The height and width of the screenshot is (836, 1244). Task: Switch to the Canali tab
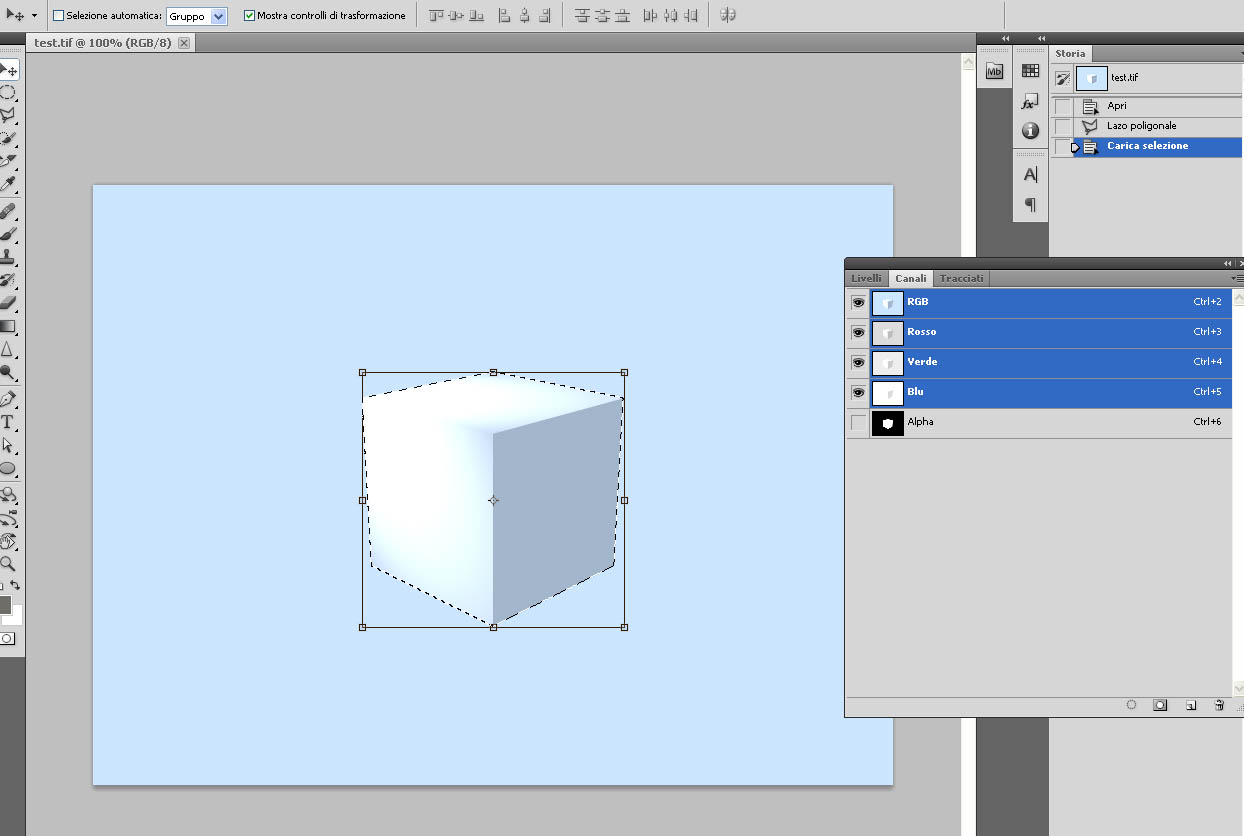pyautogui.click(x=910, y=278)
